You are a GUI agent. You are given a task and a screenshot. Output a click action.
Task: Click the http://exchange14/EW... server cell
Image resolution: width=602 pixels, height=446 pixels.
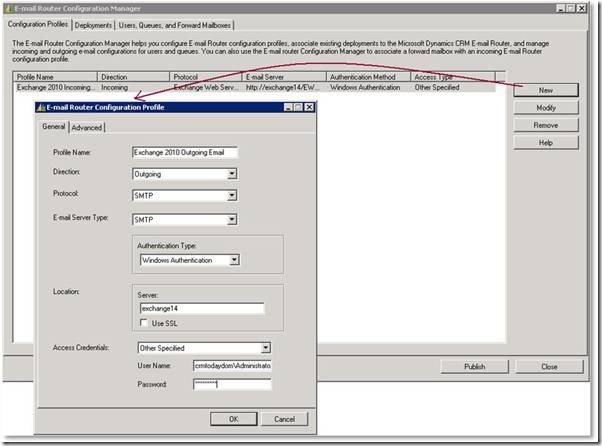pyautogui.click(x=283, y=88)
